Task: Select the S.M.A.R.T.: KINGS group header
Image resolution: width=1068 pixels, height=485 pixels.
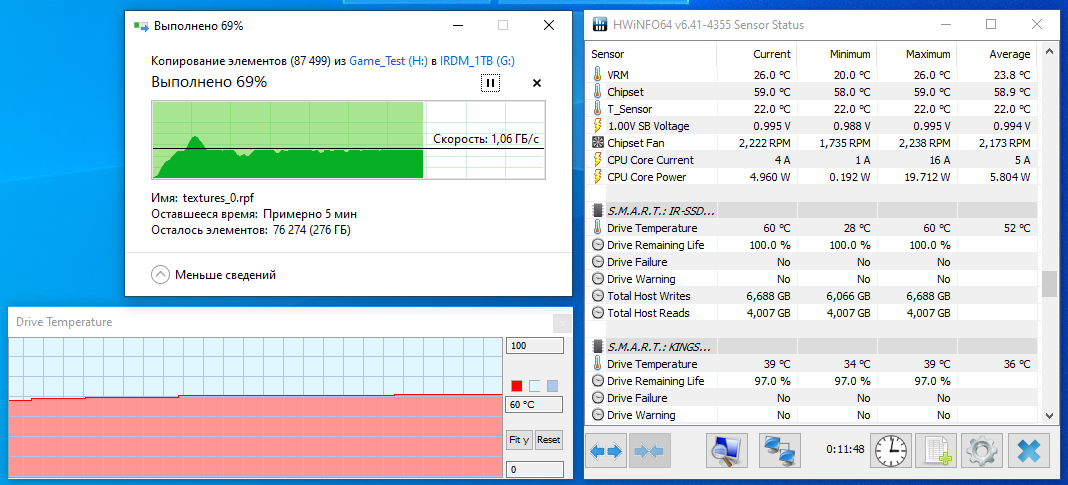Action: [x=812, y=347]
